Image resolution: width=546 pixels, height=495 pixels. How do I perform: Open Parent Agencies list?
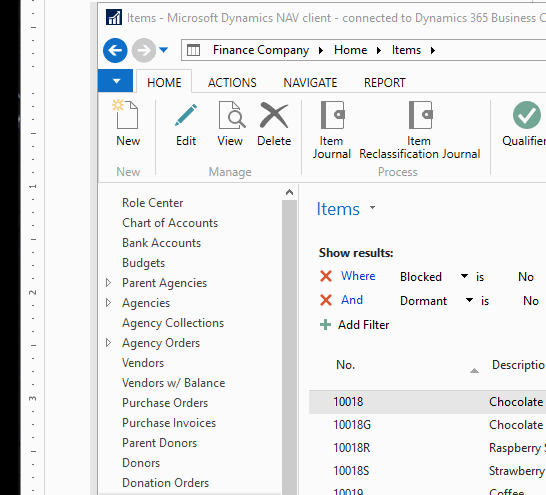tap(164, 283)
